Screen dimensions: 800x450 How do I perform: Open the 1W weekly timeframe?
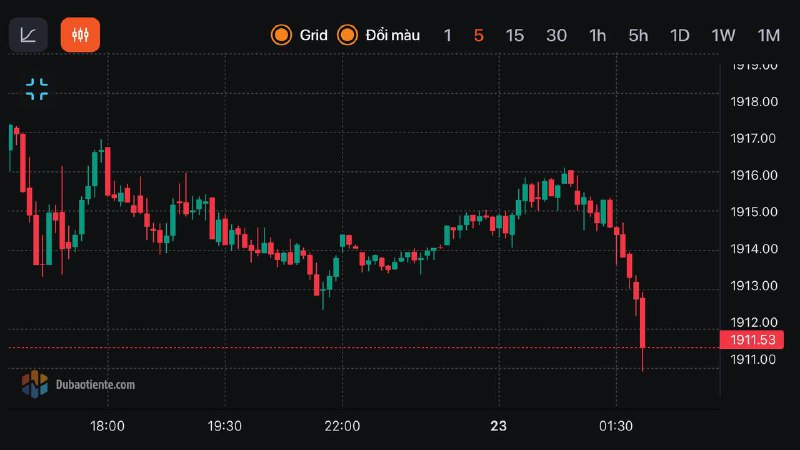pyautogui.click(x=723, y=35)
